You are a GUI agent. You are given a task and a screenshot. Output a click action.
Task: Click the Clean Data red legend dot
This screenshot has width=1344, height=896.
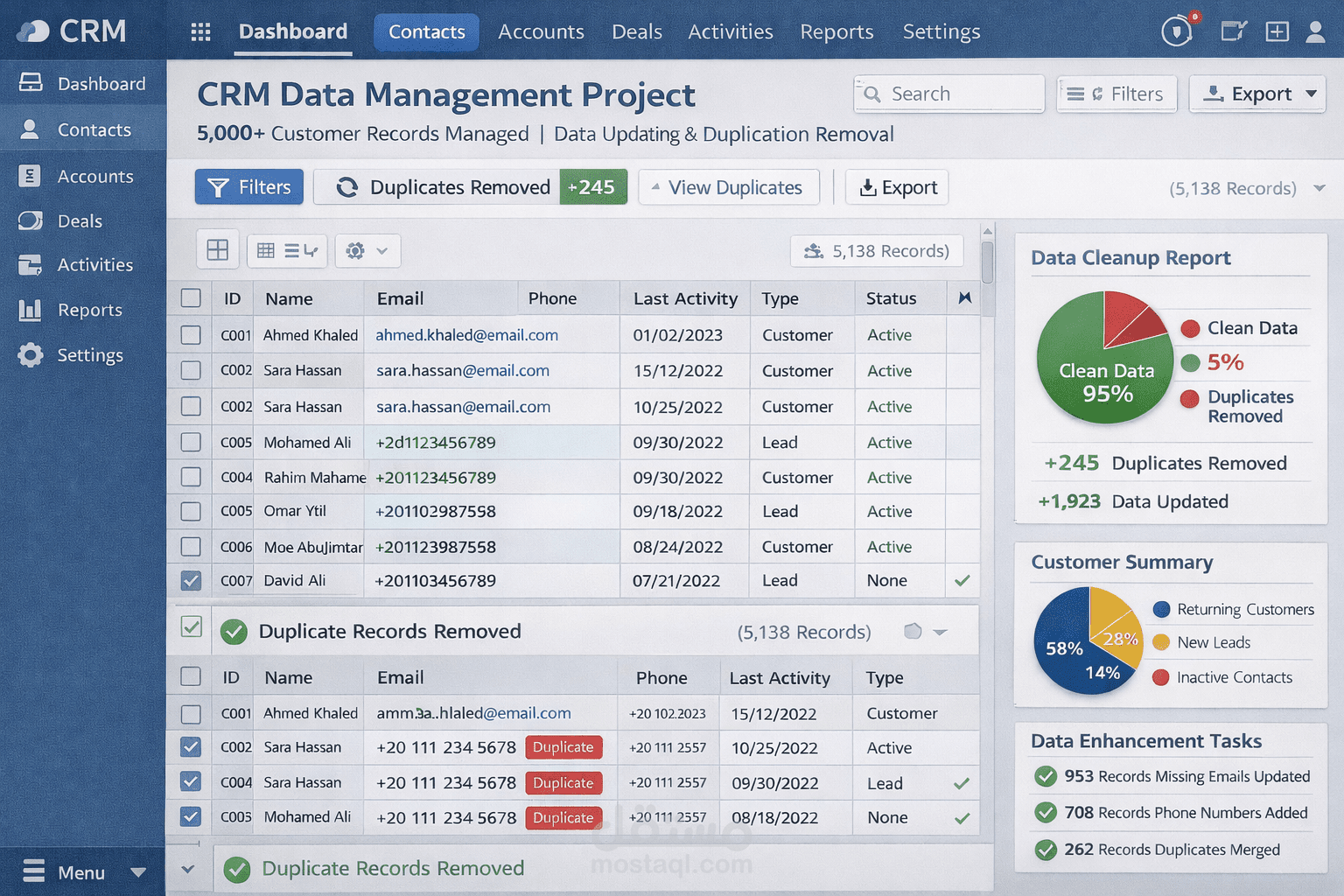[1190, 328]
